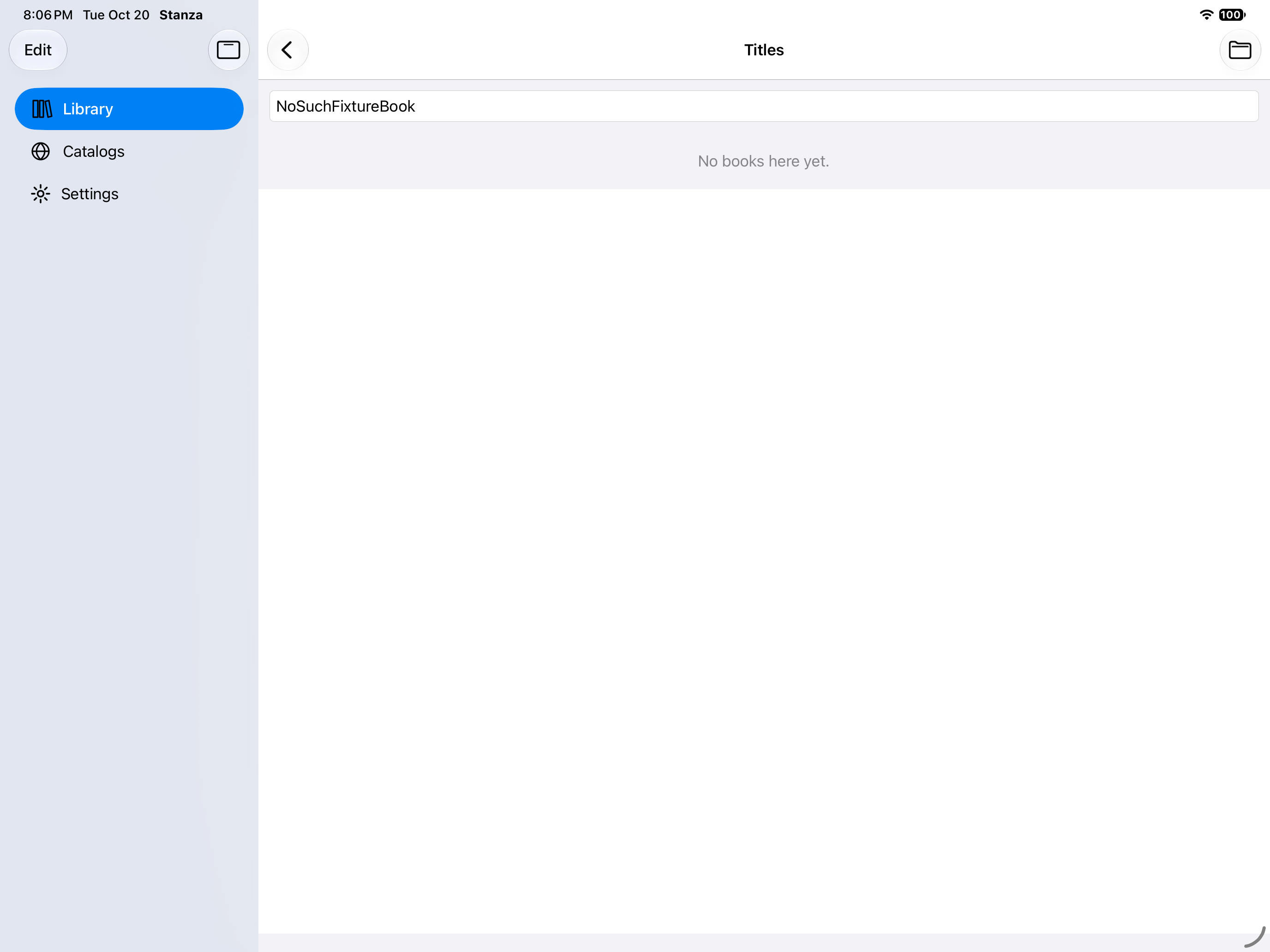The image size is (1270, 952).
Task: Focus the NoSuchFixtureBook search field
Action: (764, 106)
